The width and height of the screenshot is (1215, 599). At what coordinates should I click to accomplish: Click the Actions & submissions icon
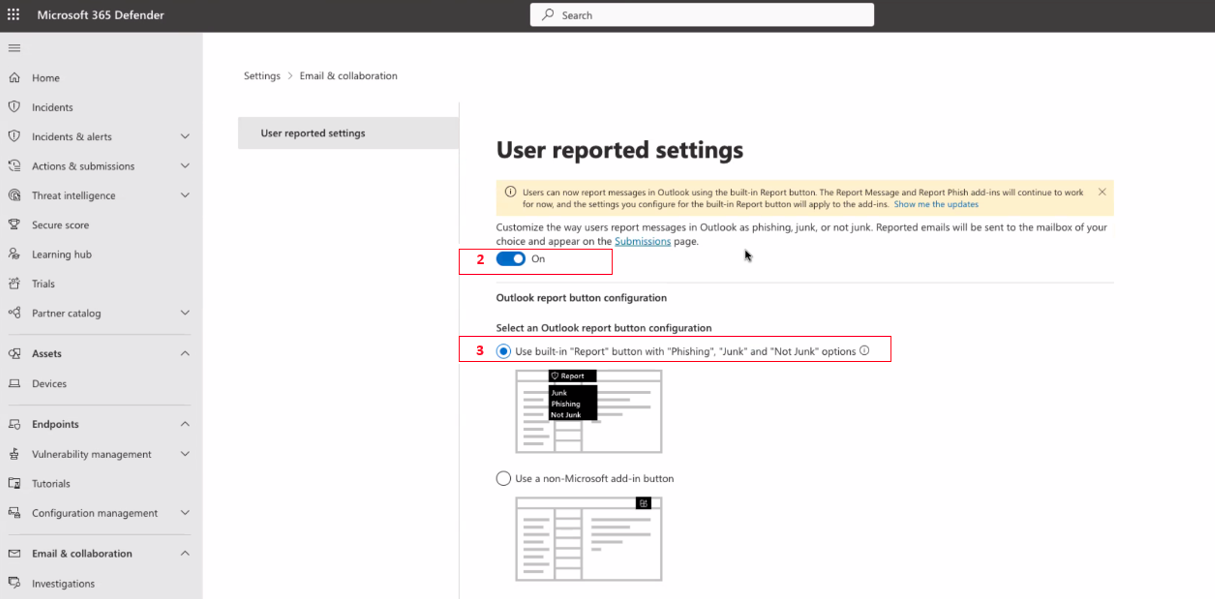[x=14, y=166]
